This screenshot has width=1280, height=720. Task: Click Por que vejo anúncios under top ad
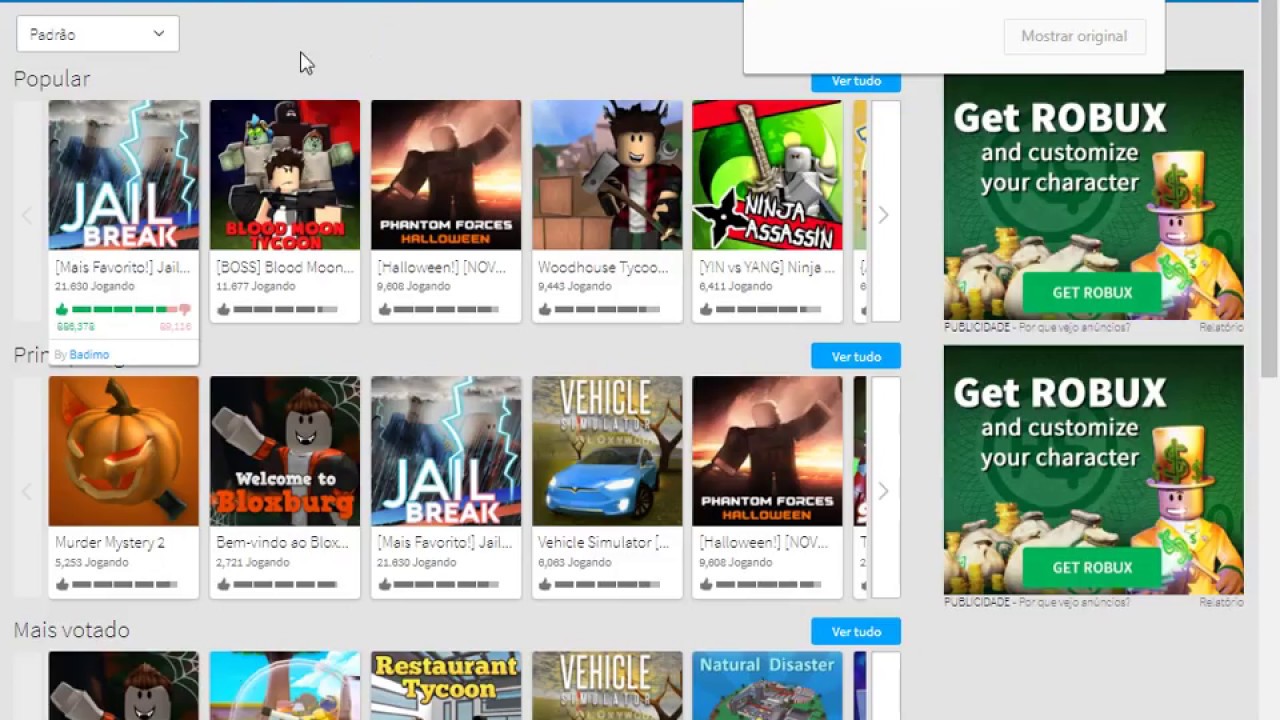pos(1073,327)
